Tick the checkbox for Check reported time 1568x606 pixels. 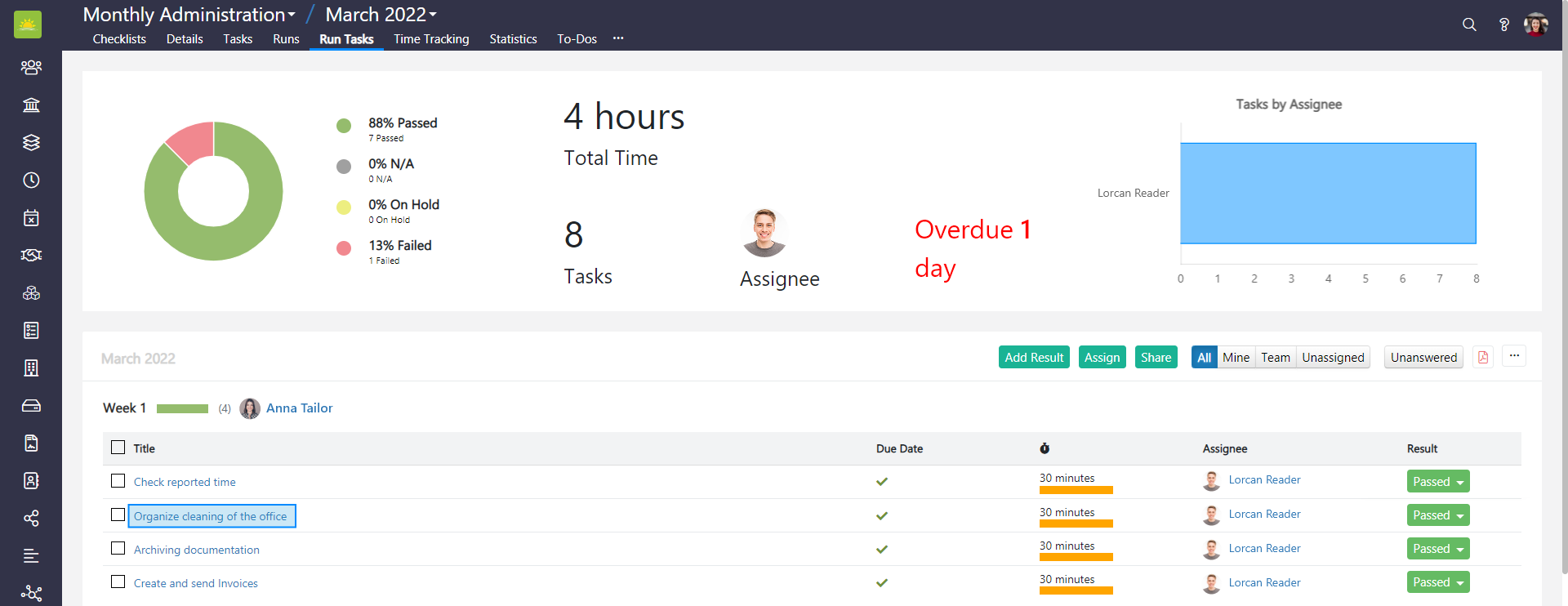point(118,481)
